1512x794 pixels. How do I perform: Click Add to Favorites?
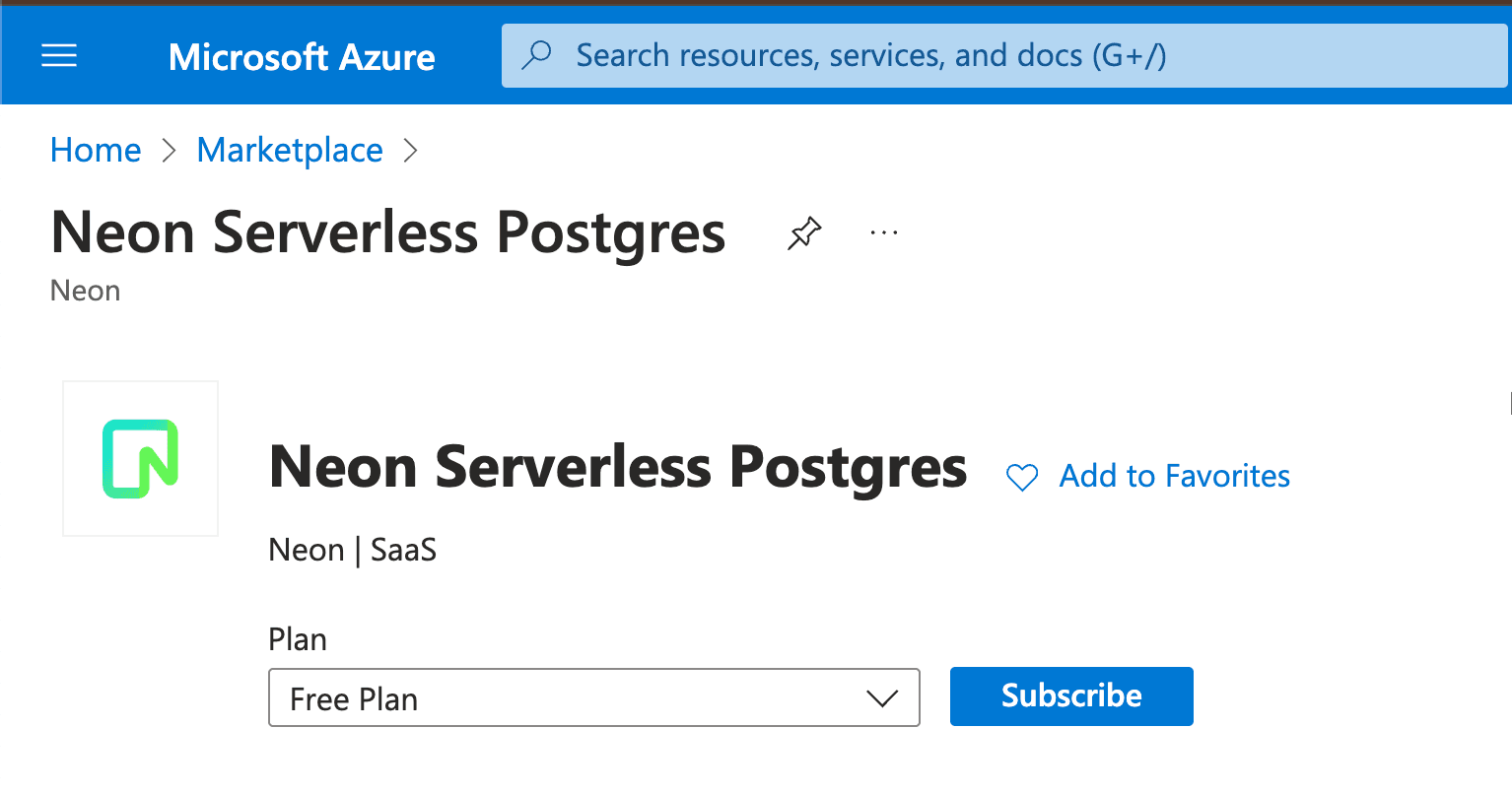(1173, 476)
